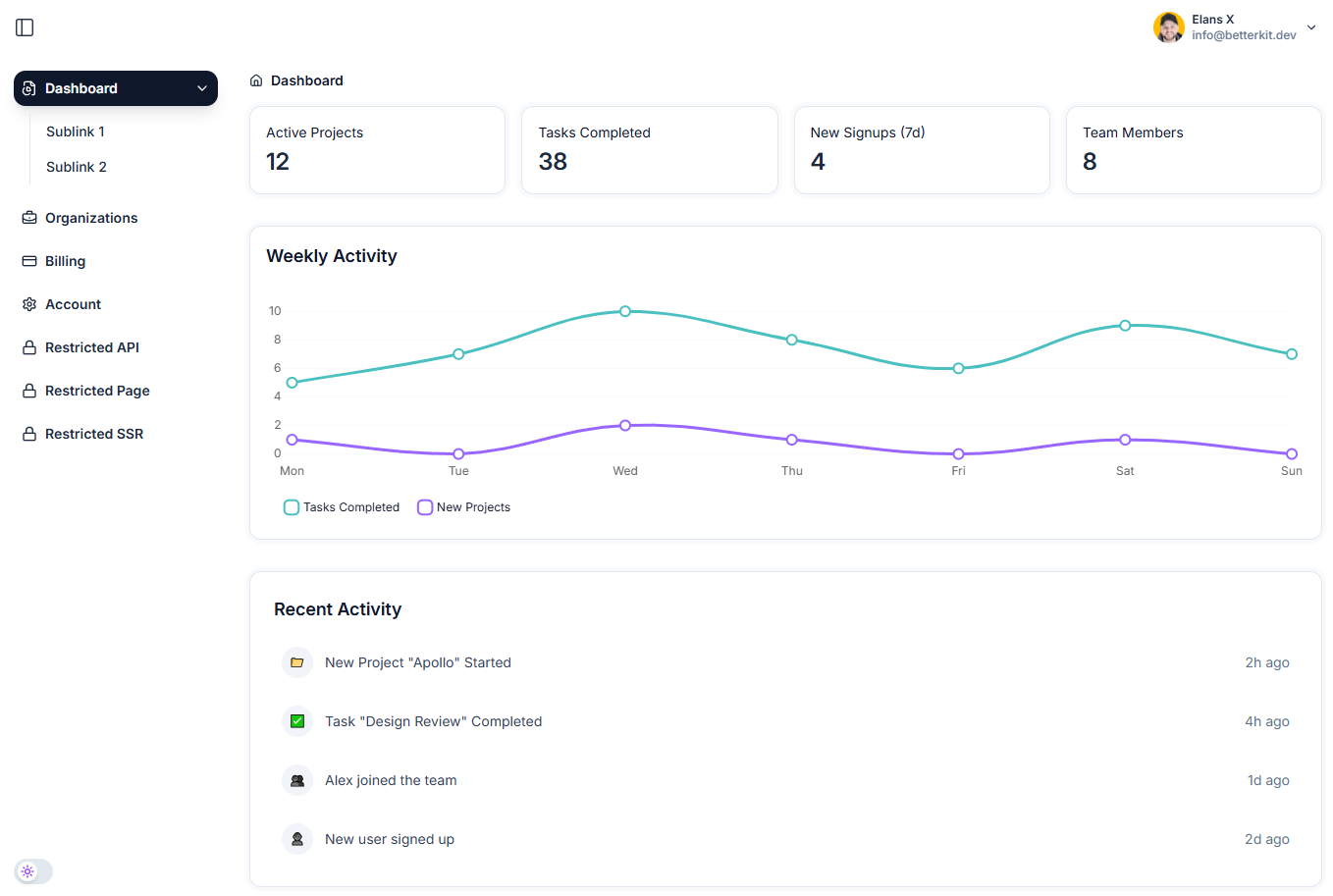Viewport: 1333px width, 896px height.
Task: Open Sublink 2 in sidebar
Action: pyautogui.click(x=77, y=167)
